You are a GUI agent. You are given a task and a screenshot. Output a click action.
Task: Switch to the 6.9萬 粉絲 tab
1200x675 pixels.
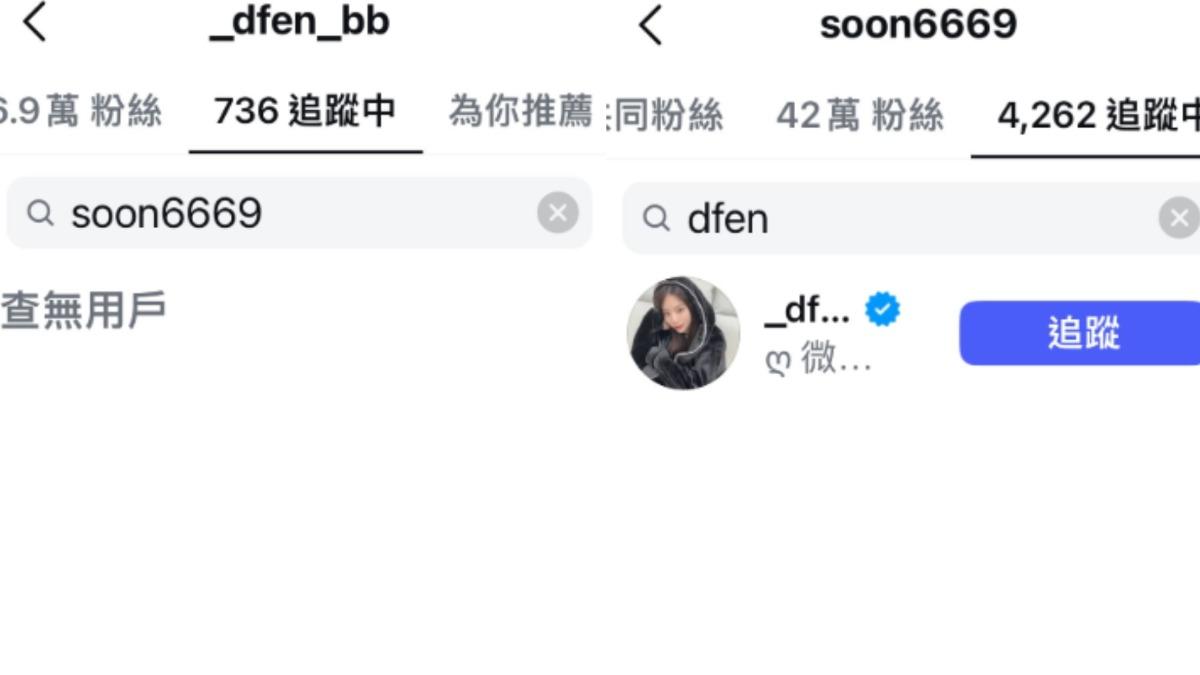tap(80, 111)
